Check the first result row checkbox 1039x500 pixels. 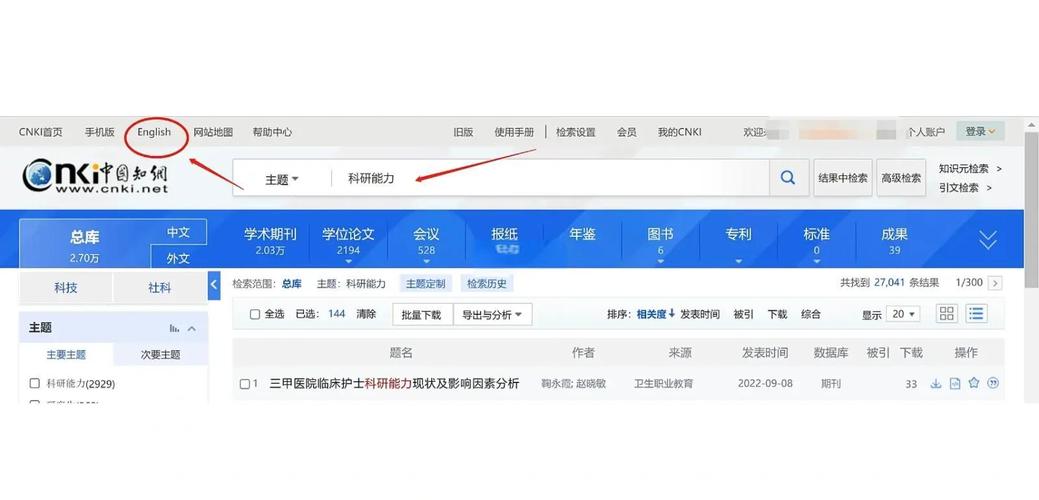[245, 384]
